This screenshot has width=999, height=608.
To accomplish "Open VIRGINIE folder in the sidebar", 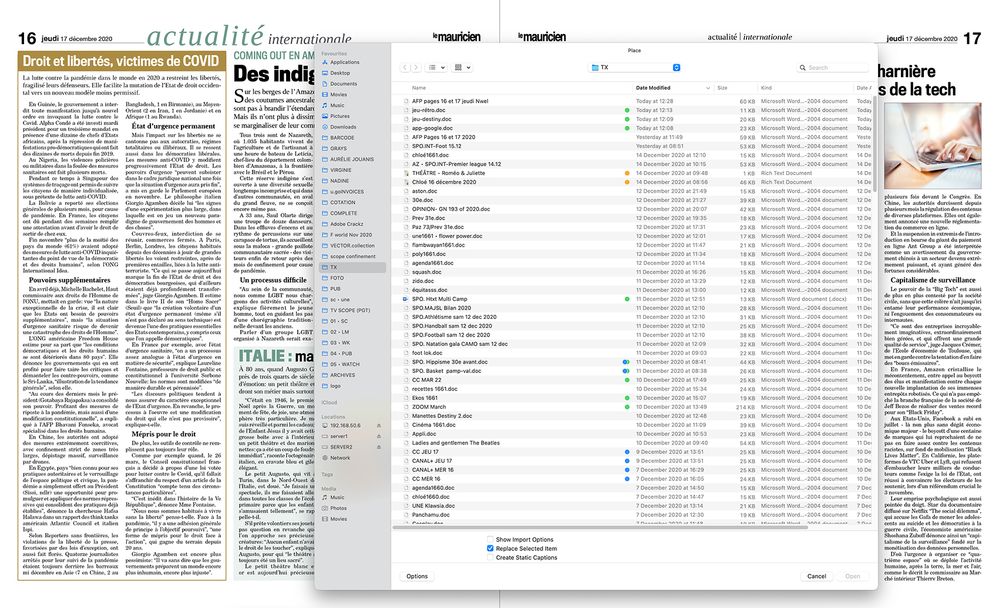I will pyautogui.click(x=340, y=170).
